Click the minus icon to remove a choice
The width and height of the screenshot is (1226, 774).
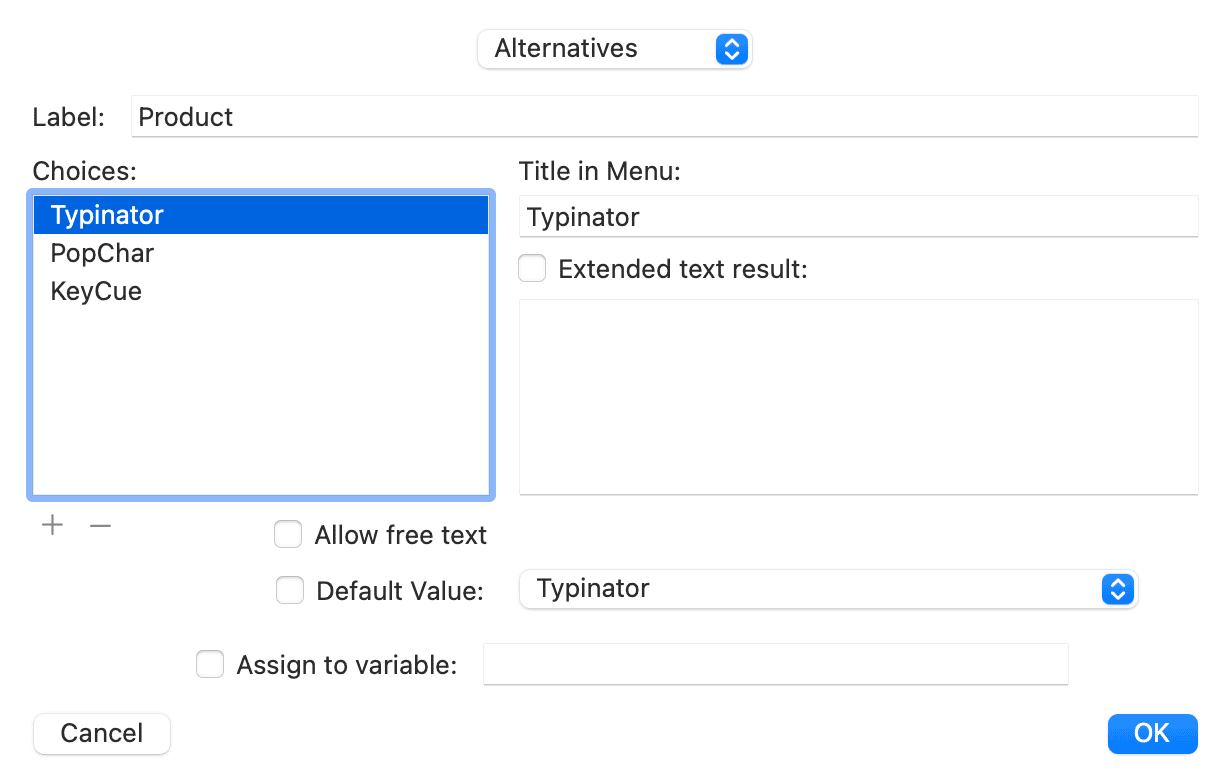click(100, 524)
